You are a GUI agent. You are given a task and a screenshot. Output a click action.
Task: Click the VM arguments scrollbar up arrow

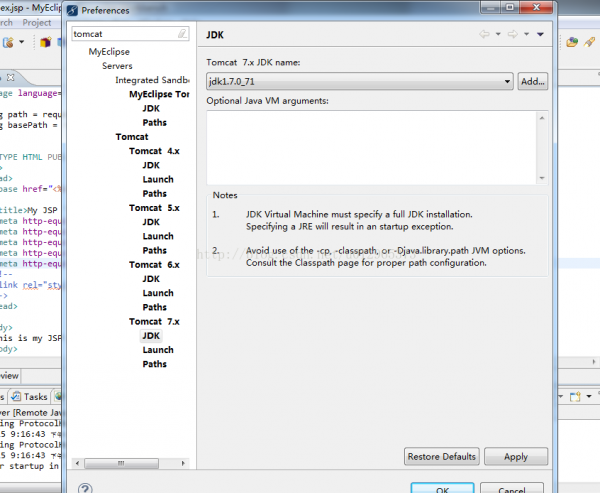point(542,118)
